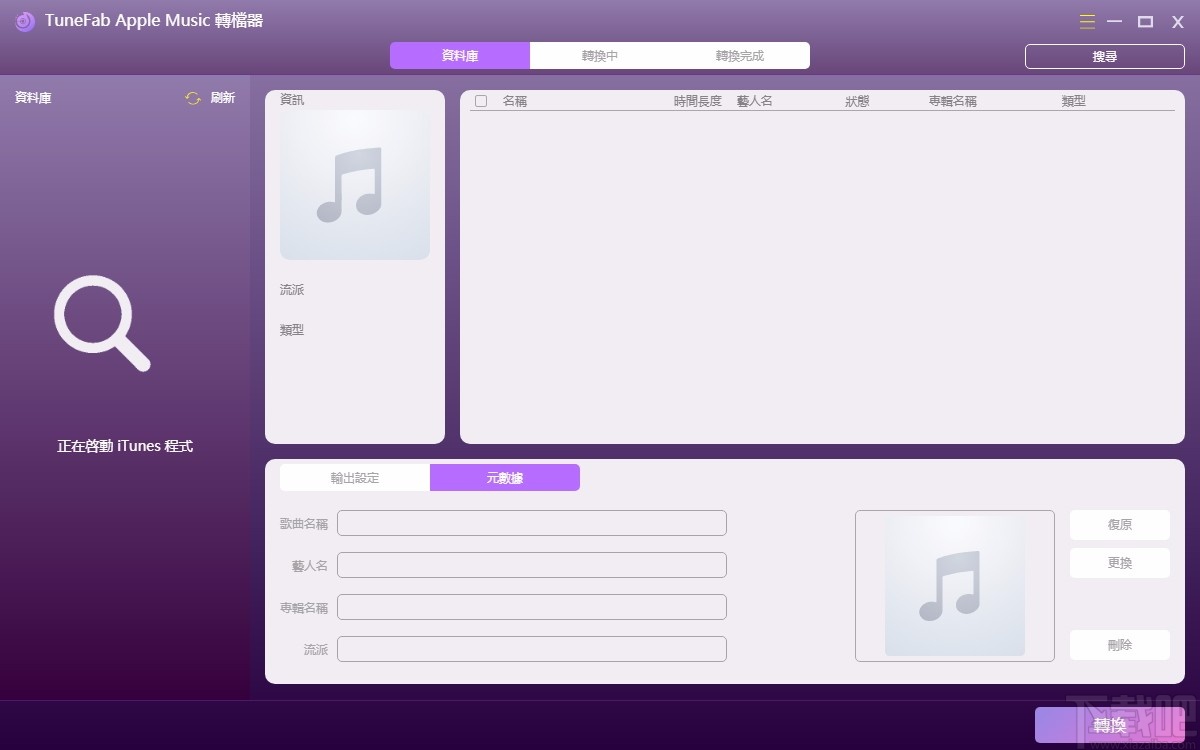The image size is (1200, 750).
Task: Click the TuneFab logo icon in title bar
Action: (24, 21)
